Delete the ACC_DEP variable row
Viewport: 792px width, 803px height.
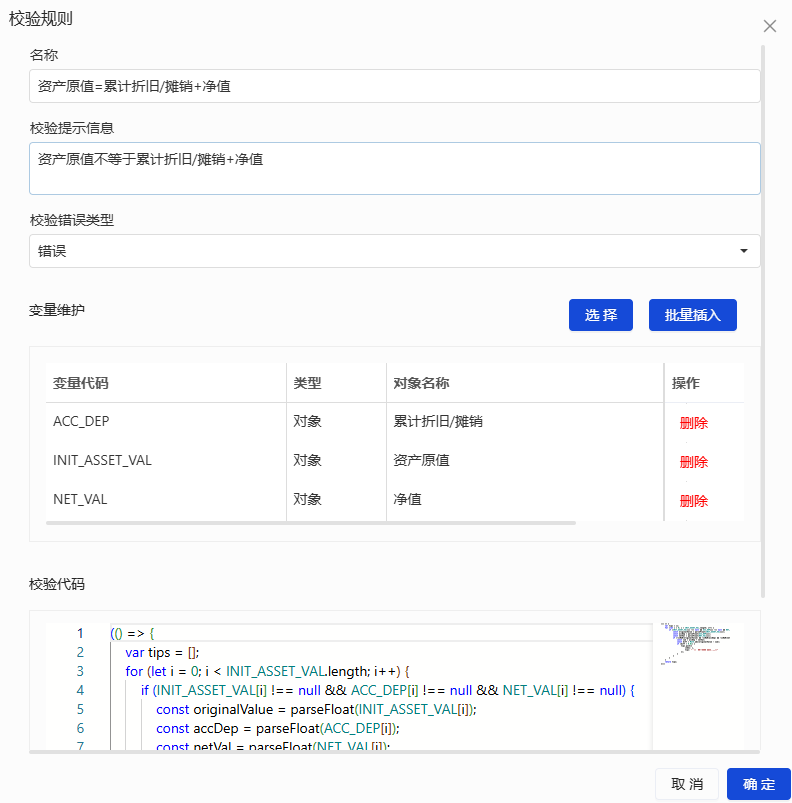[x=693, y=423]
